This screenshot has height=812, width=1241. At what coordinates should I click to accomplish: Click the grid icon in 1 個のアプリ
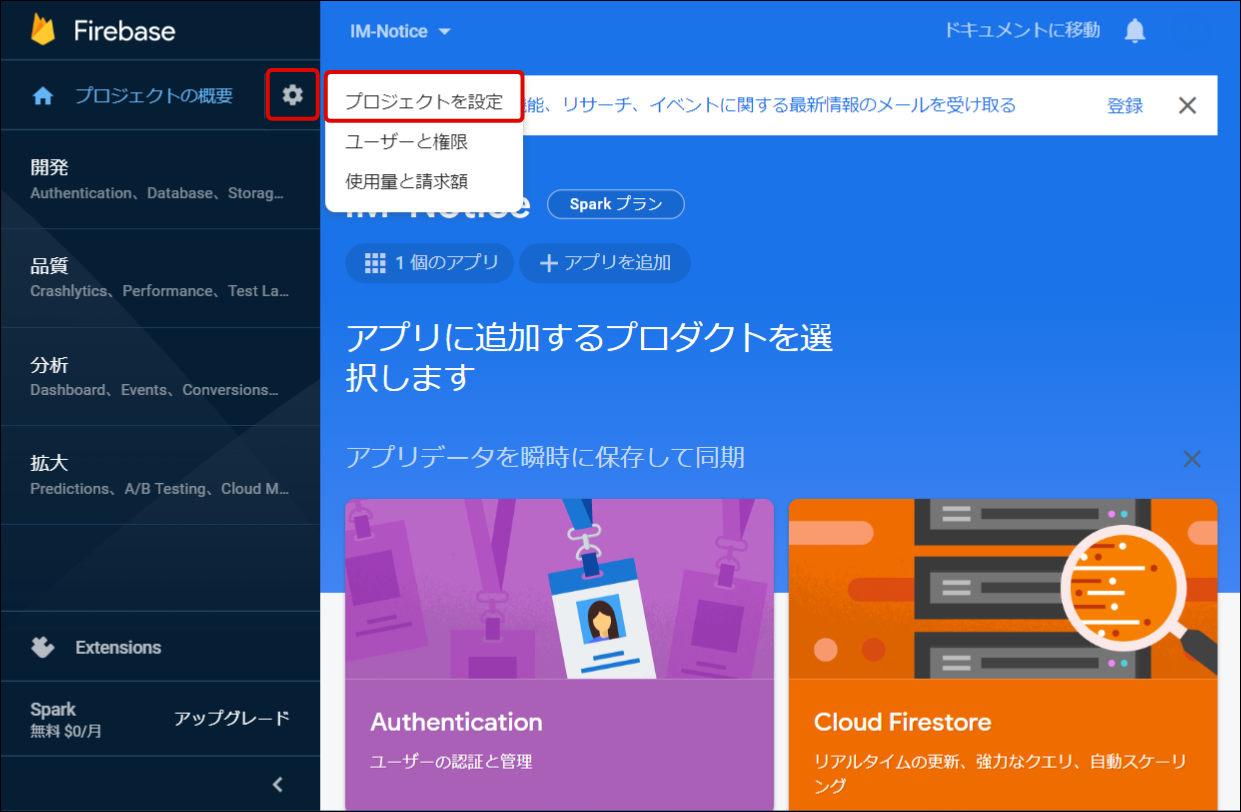coord(375,263)
